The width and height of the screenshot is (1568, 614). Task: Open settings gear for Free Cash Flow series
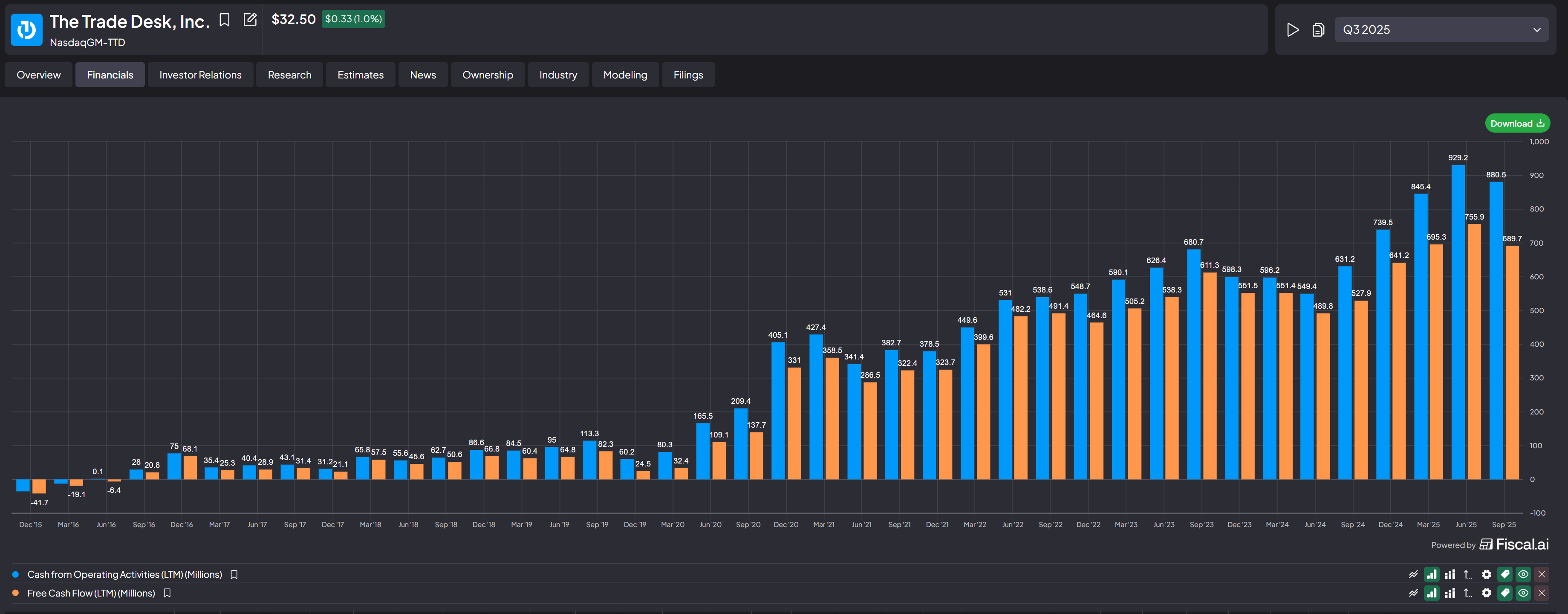click(1487, 593)
